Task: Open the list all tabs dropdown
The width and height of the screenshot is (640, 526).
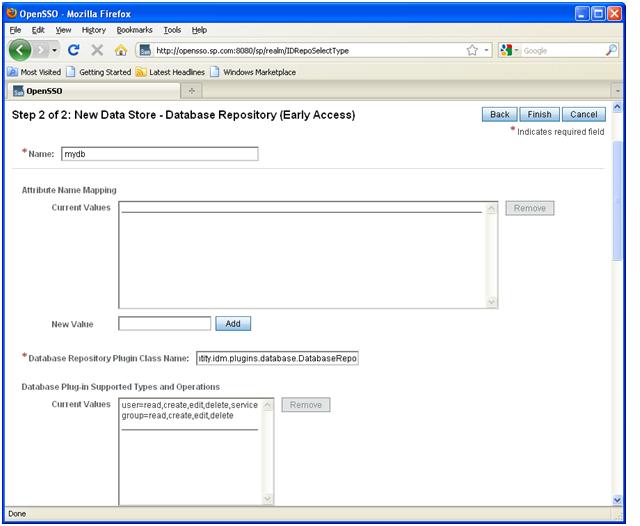Action: (x=617, y=91)
